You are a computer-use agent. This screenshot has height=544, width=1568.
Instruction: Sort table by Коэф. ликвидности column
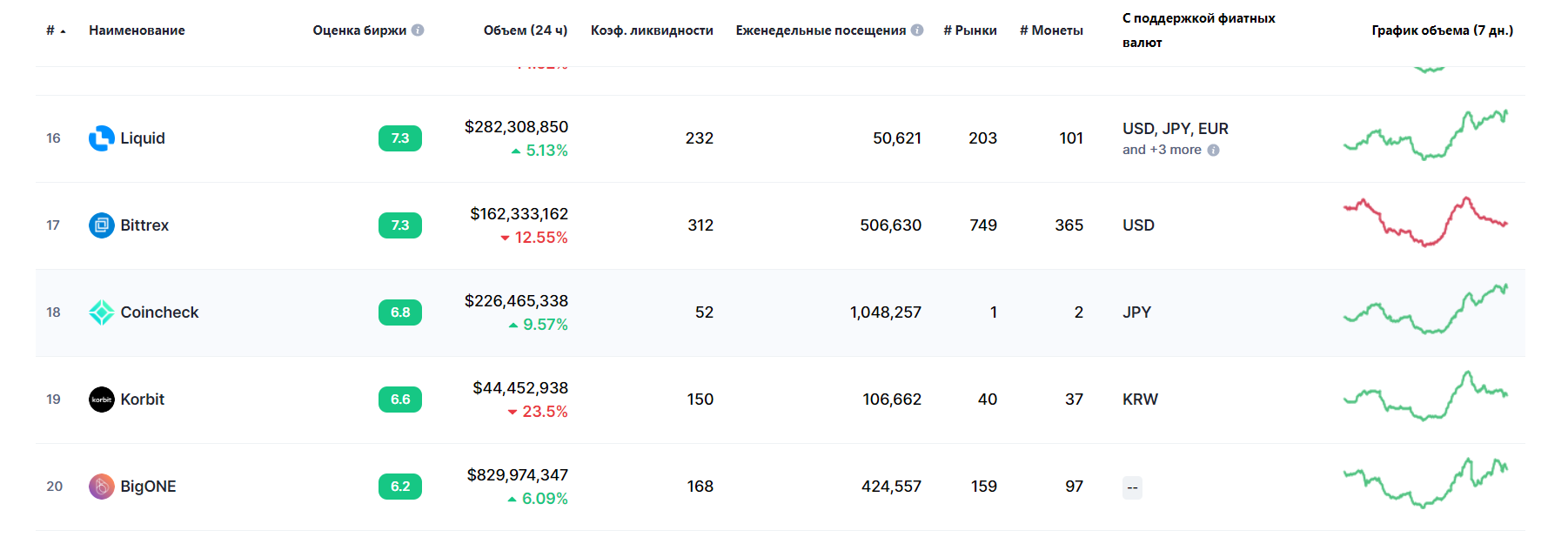point(652,30)
